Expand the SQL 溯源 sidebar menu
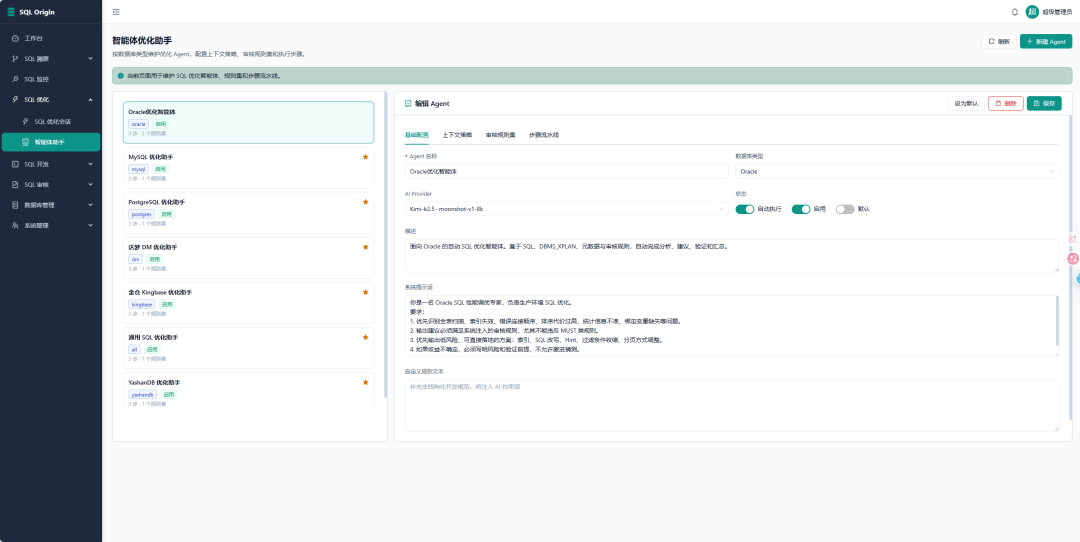1080x542 pixels. pyautogui.click(x=51, y=59)
